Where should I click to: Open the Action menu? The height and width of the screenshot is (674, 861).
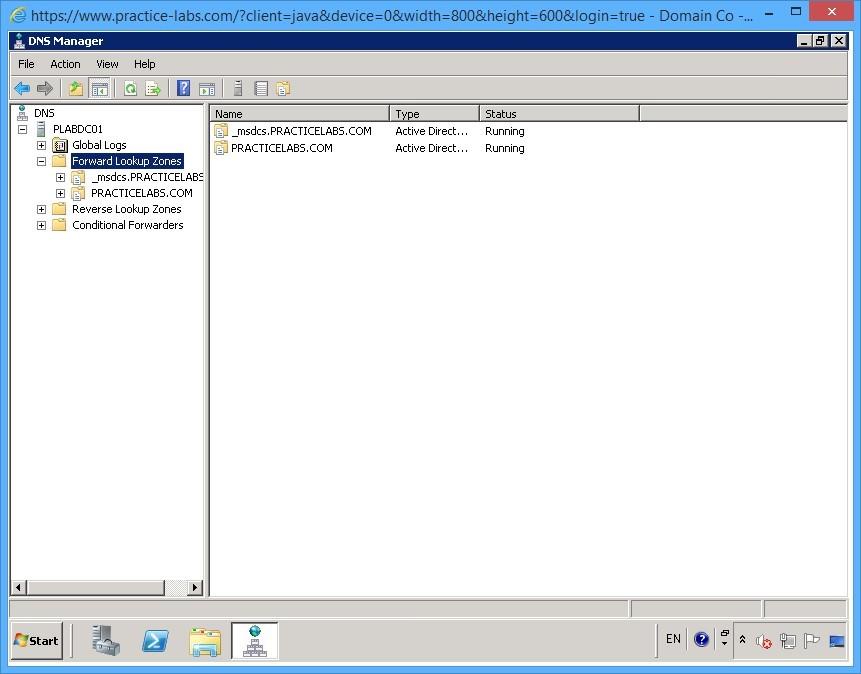[x=65, y=63]
